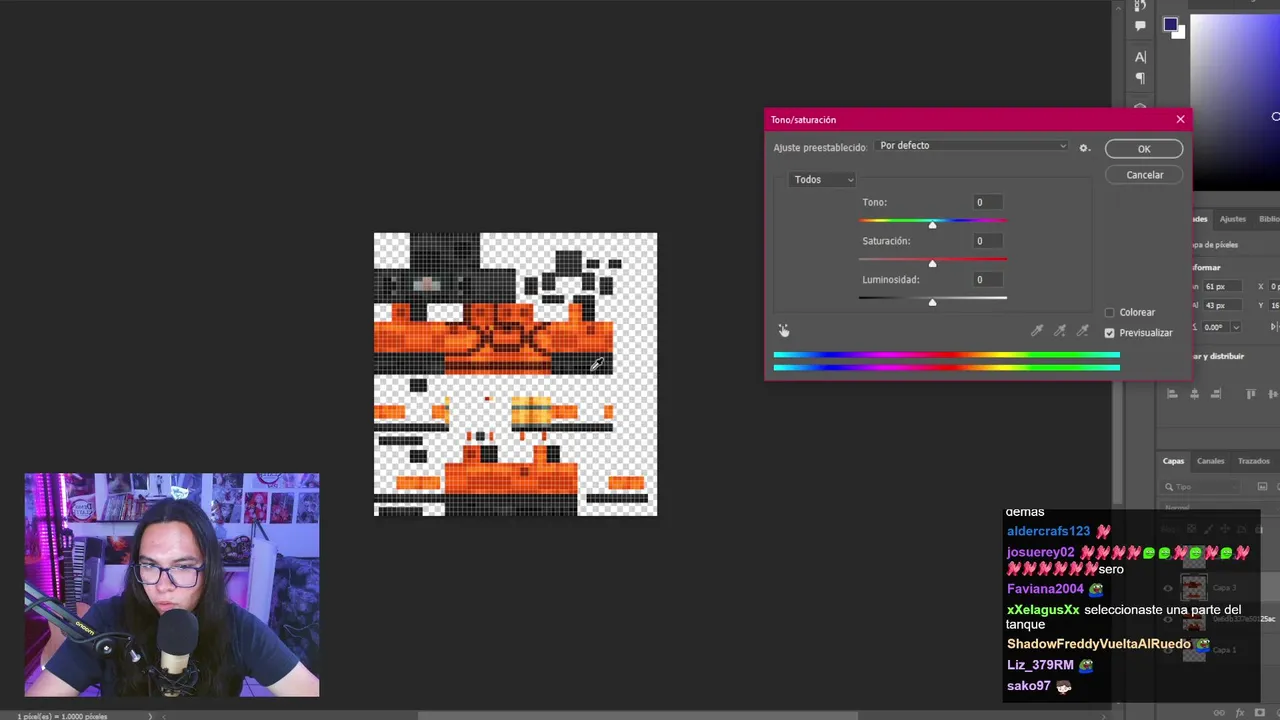Open the Ajuste preestablecido dropdown
This screenshot has height=720, width=1280.
[x=972, y=146]
